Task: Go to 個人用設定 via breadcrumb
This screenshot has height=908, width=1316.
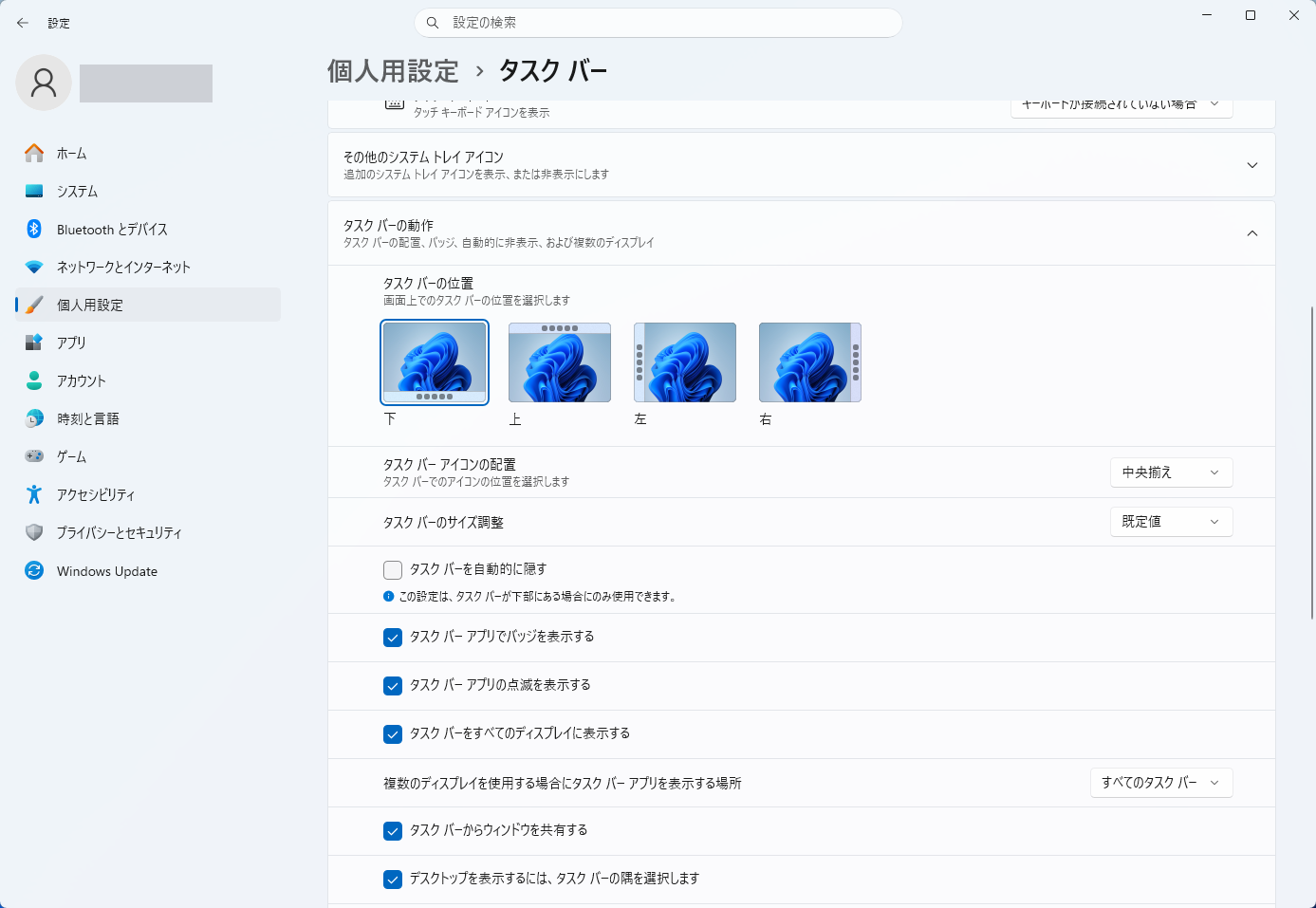Action: tap(393, 71)
